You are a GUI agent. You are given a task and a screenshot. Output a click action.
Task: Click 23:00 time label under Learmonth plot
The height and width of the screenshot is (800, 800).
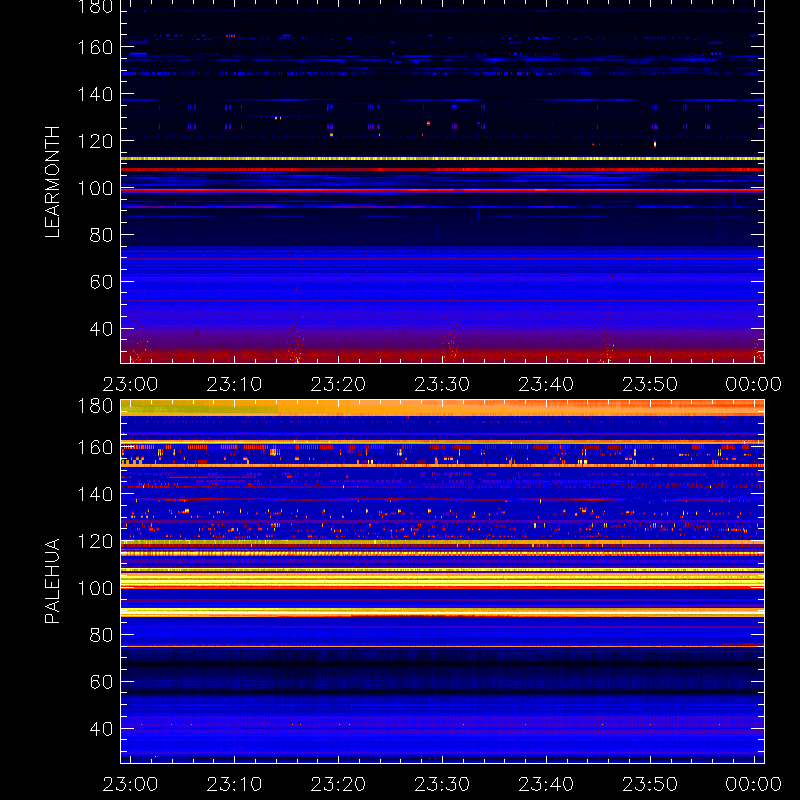pos(131,384)
